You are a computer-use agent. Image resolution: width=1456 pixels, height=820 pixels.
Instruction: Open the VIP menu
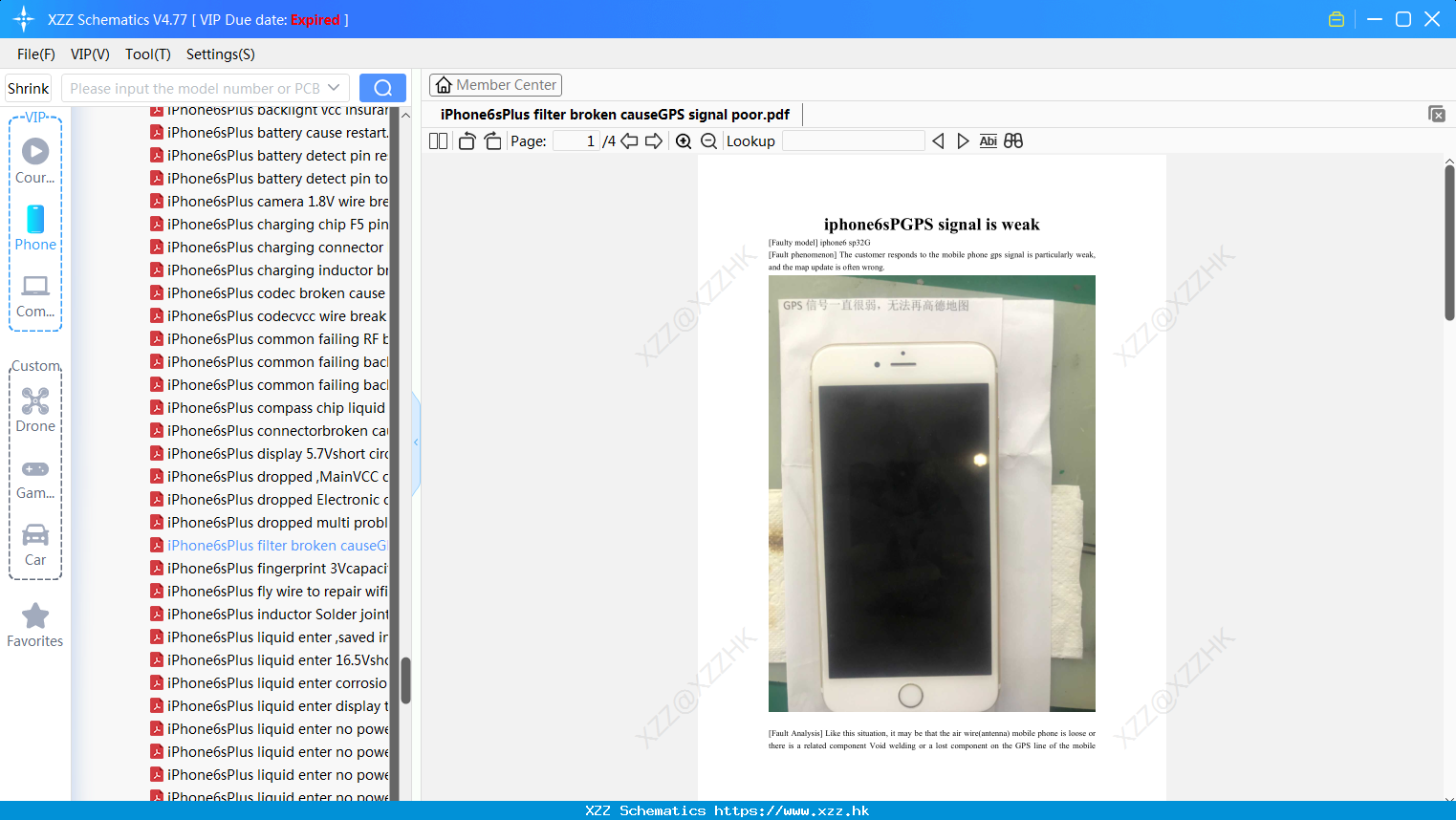pos(90,54)
